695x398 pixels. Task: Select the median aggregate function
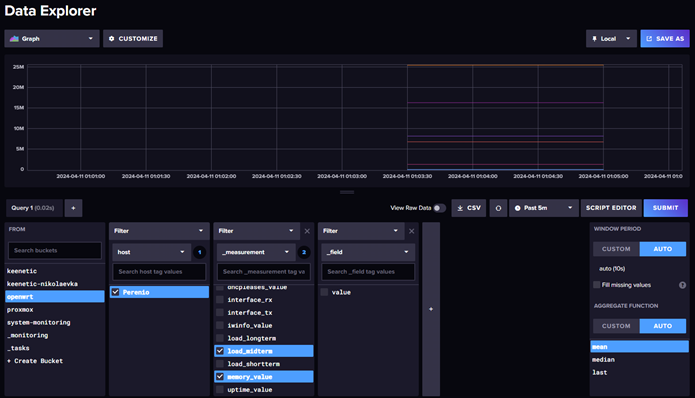coord(640,359)
